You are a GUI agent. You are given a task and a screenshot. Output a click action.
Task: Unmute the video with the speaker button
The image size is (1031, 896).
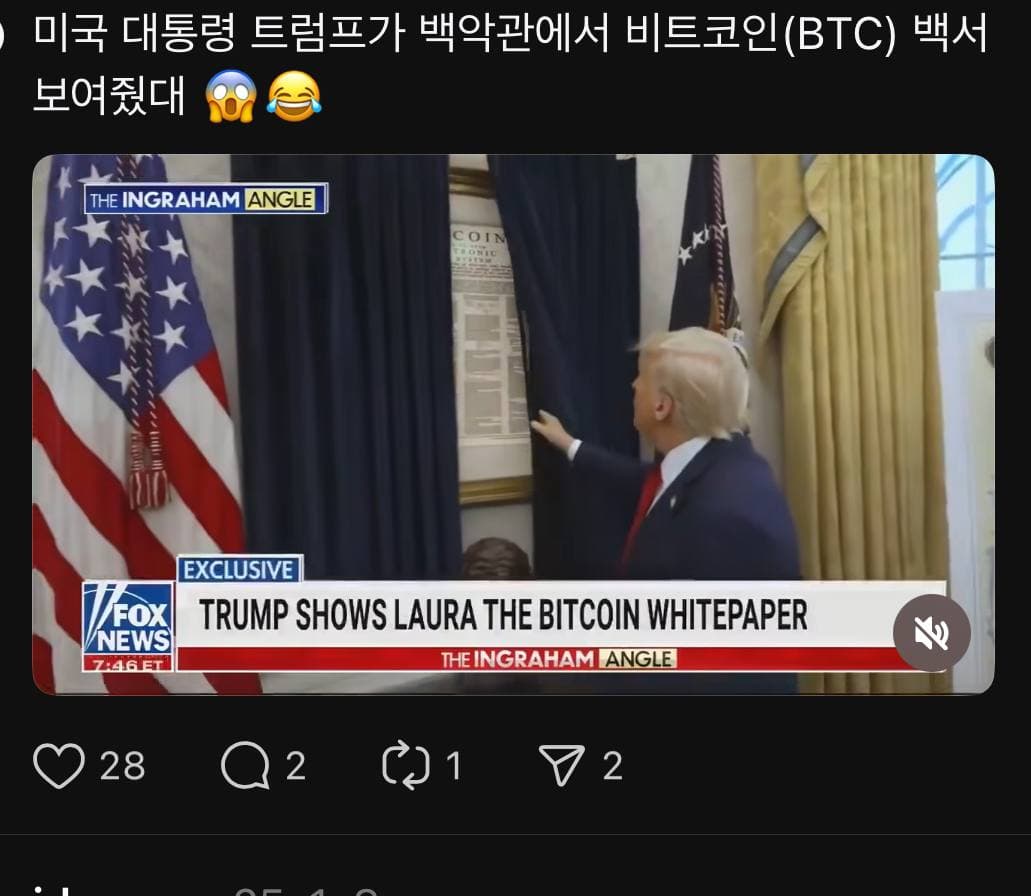pos(931,633)
